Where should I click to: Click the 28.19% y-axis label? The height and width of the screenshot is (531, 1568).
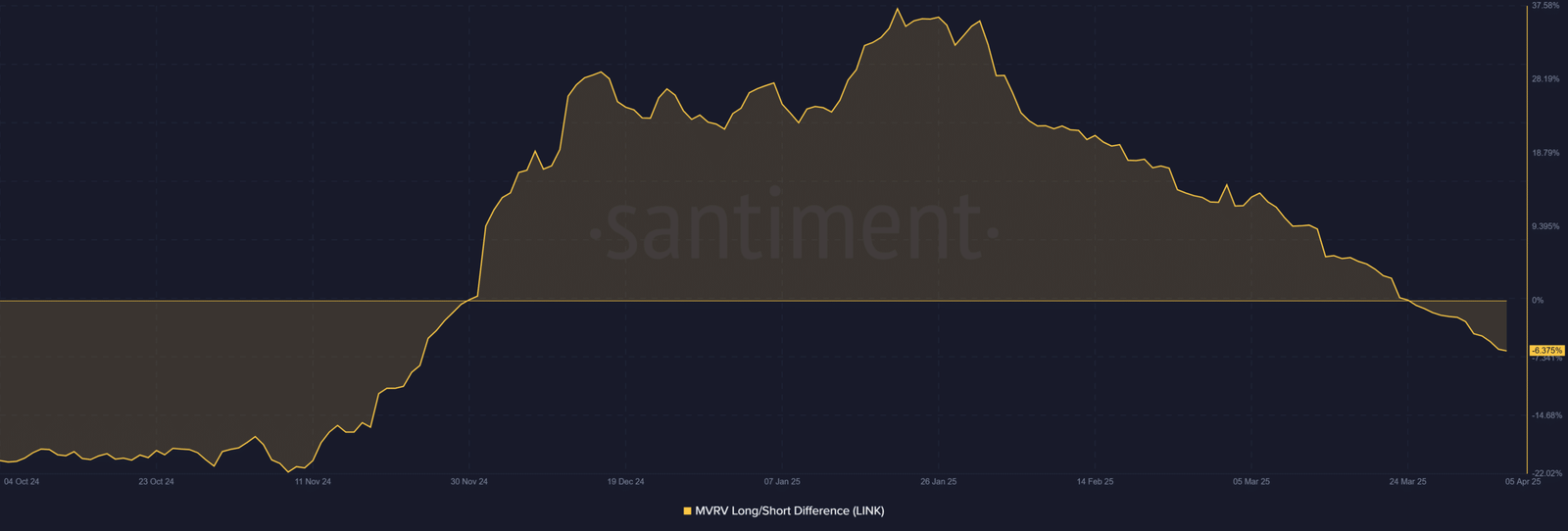[1544, 79]
